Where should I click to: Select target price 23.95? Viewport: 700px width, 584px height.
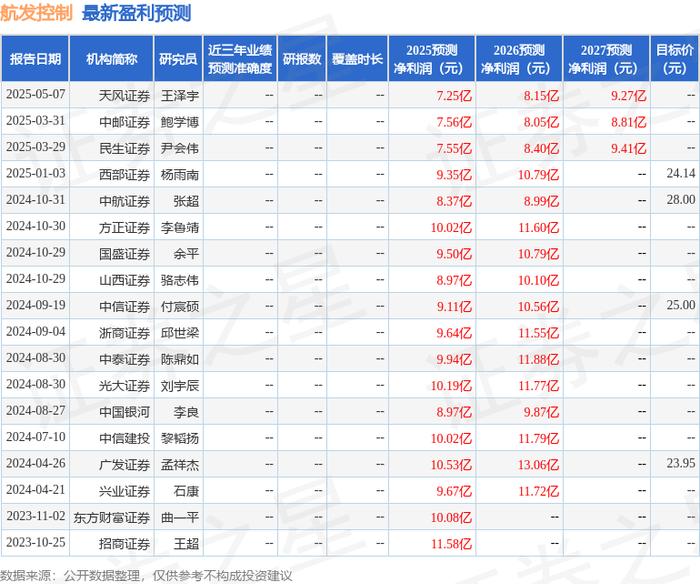click(x=681, y=463)
